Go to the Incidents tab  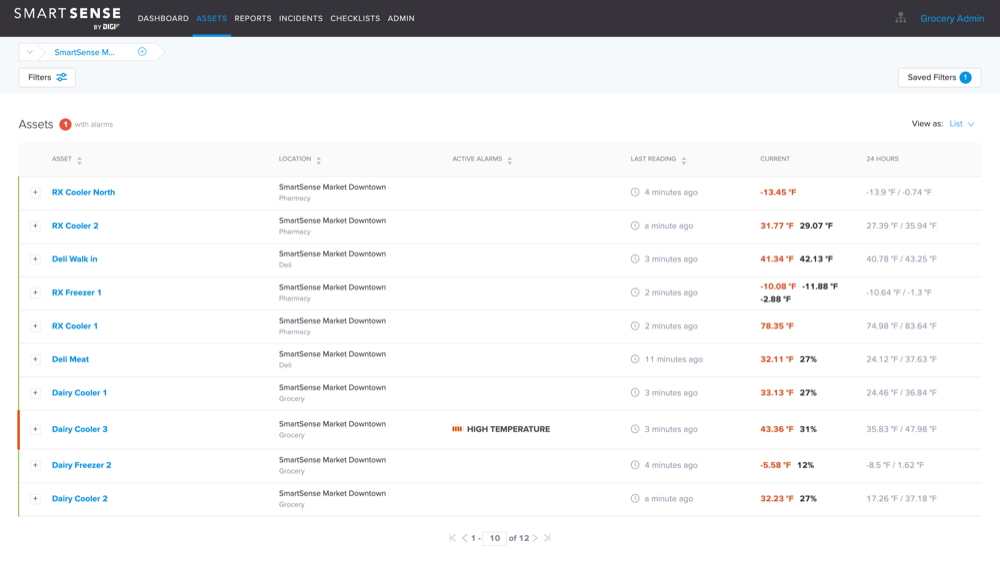300,18
